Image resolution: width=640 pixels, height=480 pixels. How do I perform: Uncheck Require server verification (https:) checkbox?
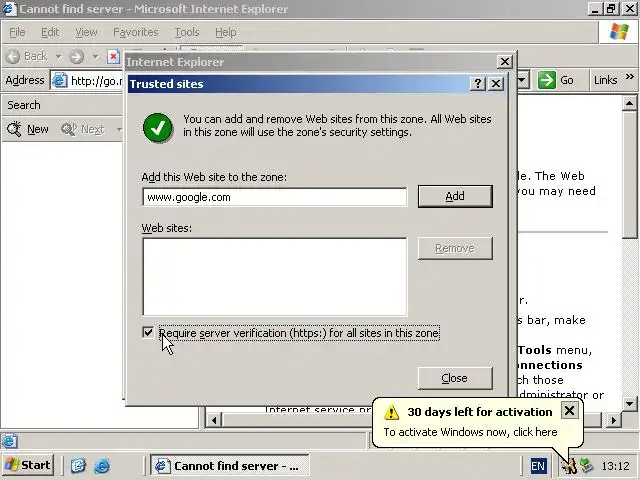point(148,332)
